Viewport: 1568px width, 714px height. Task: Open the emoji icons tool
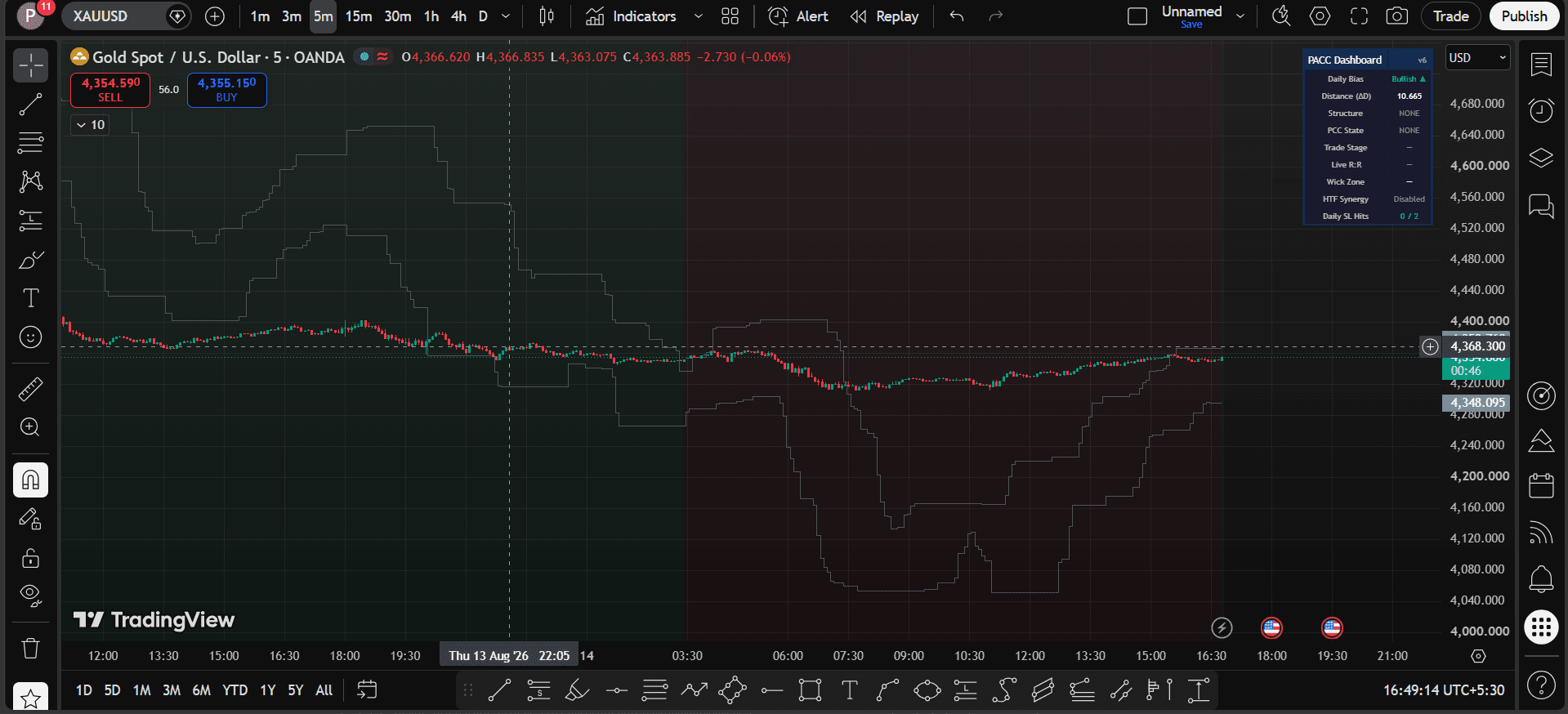(31, 337)
